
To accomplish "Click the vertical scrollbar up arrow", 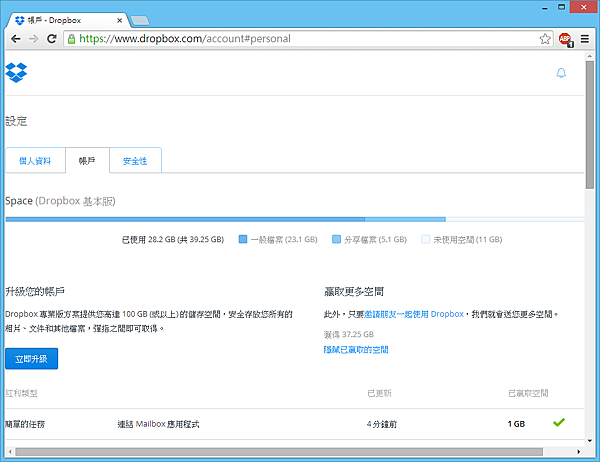I will (589, 56).
